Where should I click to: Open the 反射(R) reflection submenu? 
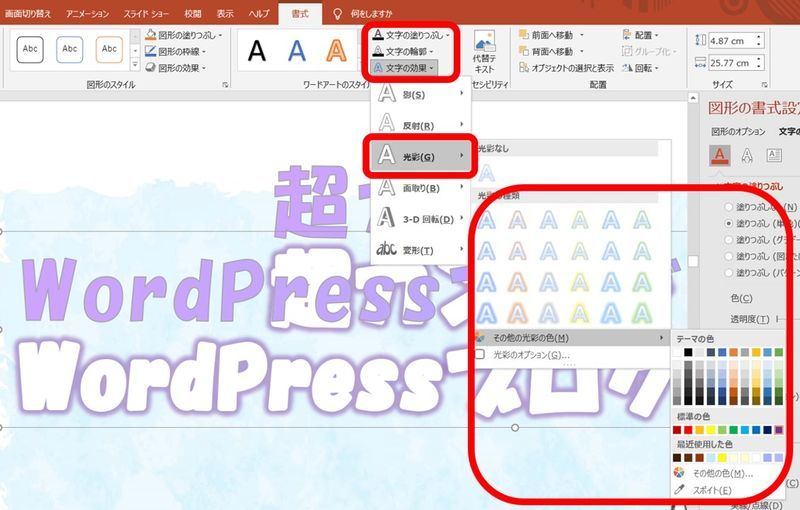pyautogui.click(x=421, y=125)
